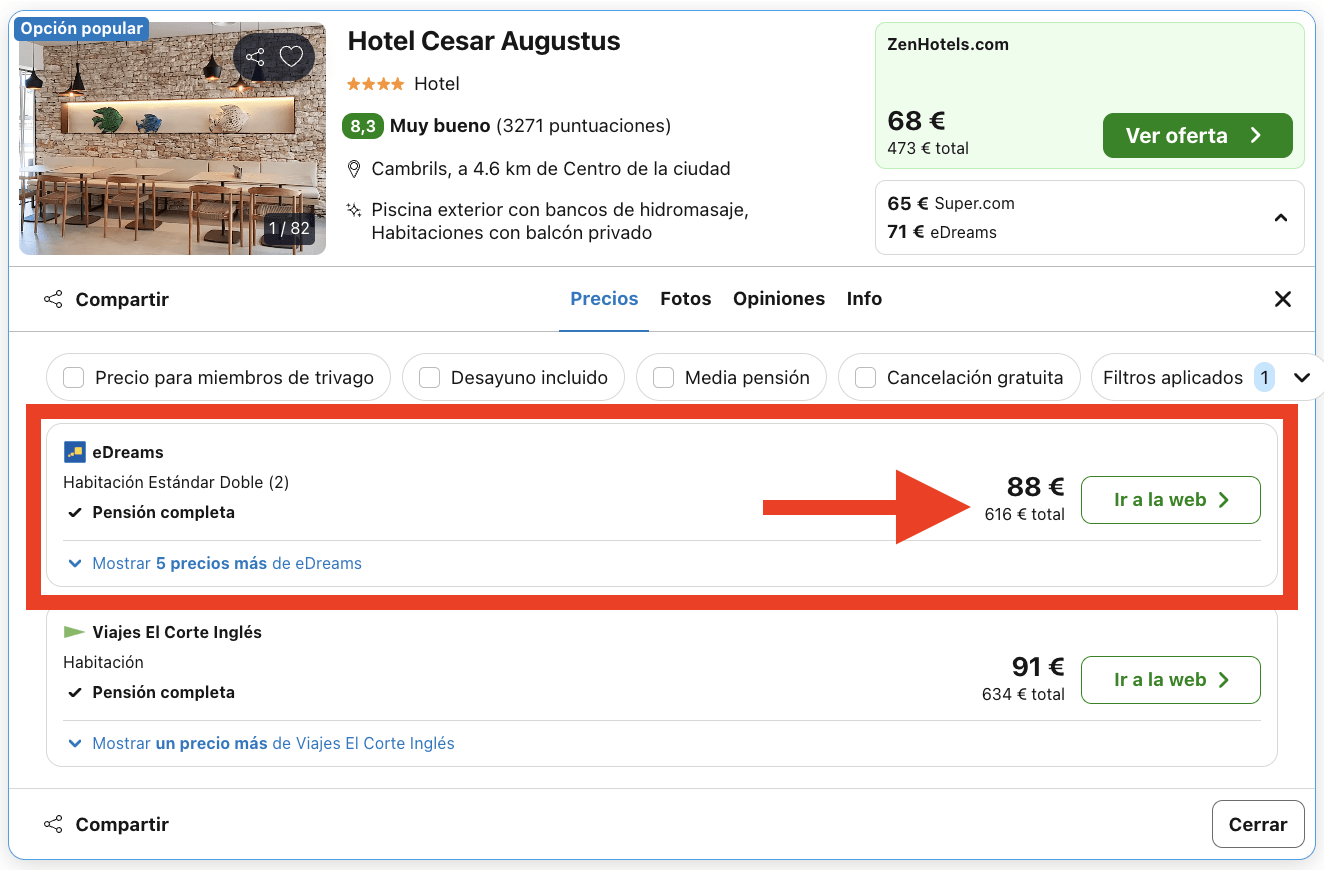The width and height of the screenshot is (1324, 870).
Task: Expand Mostrar 5 precios más de eDreams
Action: (217, 563)
